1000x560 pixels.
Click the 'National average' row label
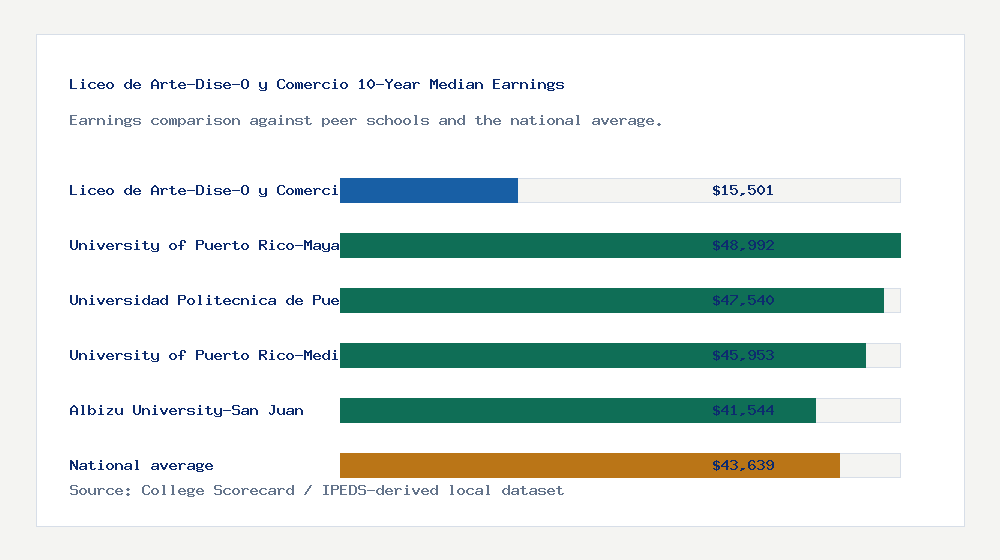pyautogui.click(x=141, y=466)
